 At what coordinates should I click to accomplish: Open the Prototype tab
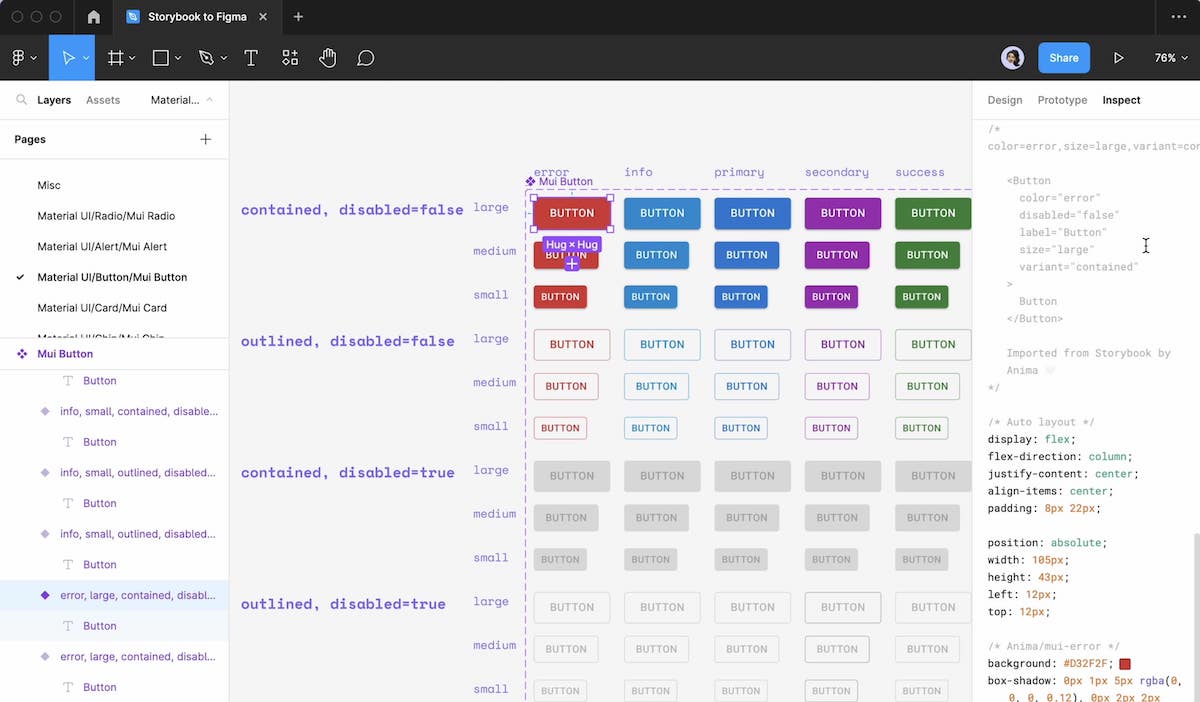pos(1062,100)
